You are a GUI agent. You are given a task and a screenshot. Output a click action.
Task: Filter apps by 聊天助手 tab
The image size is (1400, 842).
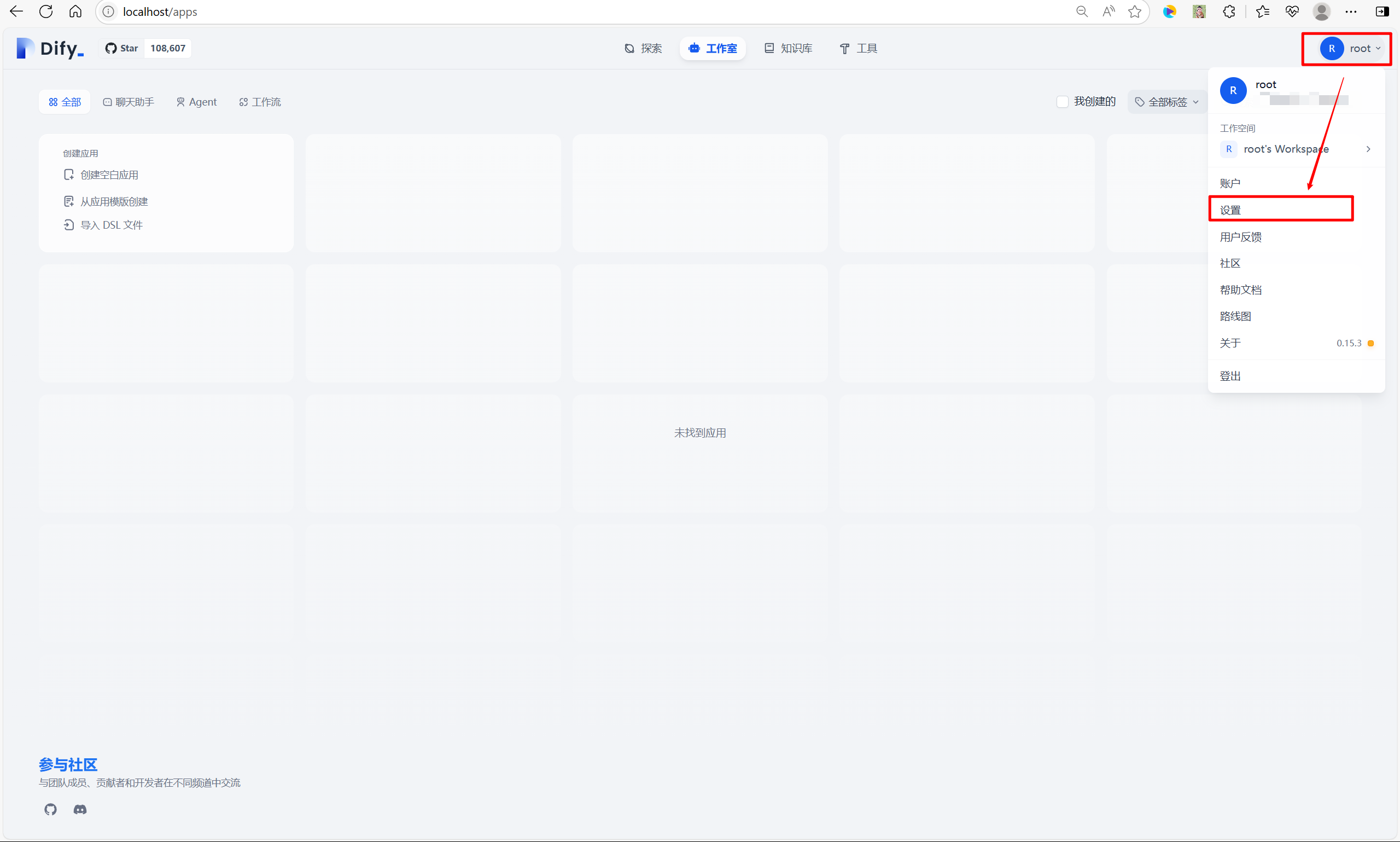[129, 102]
